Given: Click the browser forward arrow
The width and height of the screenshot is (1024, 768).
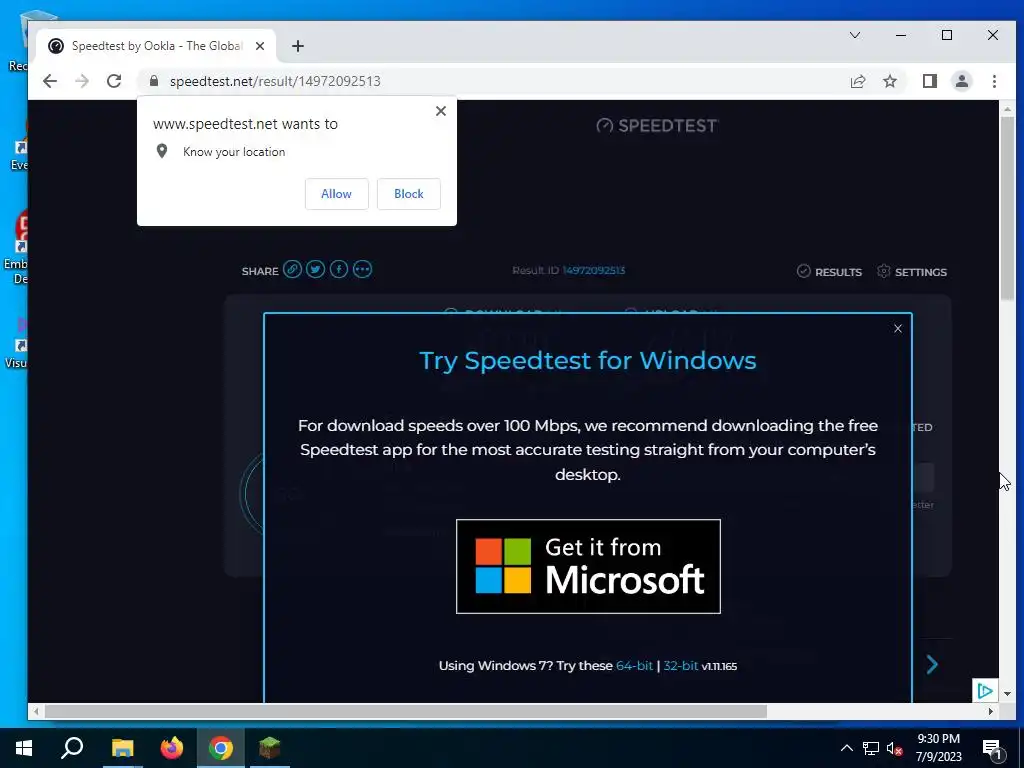Looking at the screenshot, I should tap(82, 81).
